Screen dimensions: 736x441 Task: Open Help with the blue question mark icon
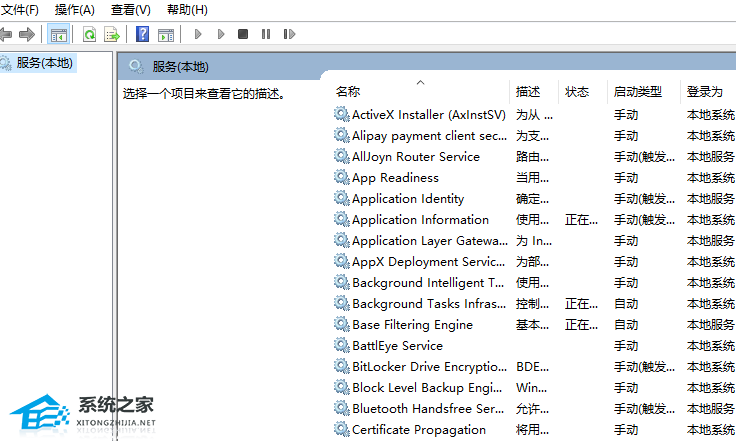pos(143,35)
